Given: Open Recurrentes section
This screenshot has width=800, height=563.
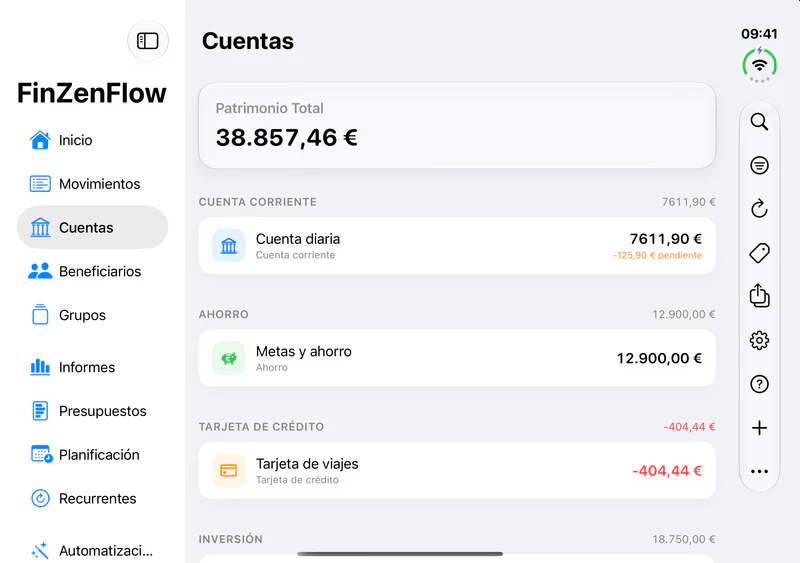Looking at the screenshot, I should coord(92,498).
